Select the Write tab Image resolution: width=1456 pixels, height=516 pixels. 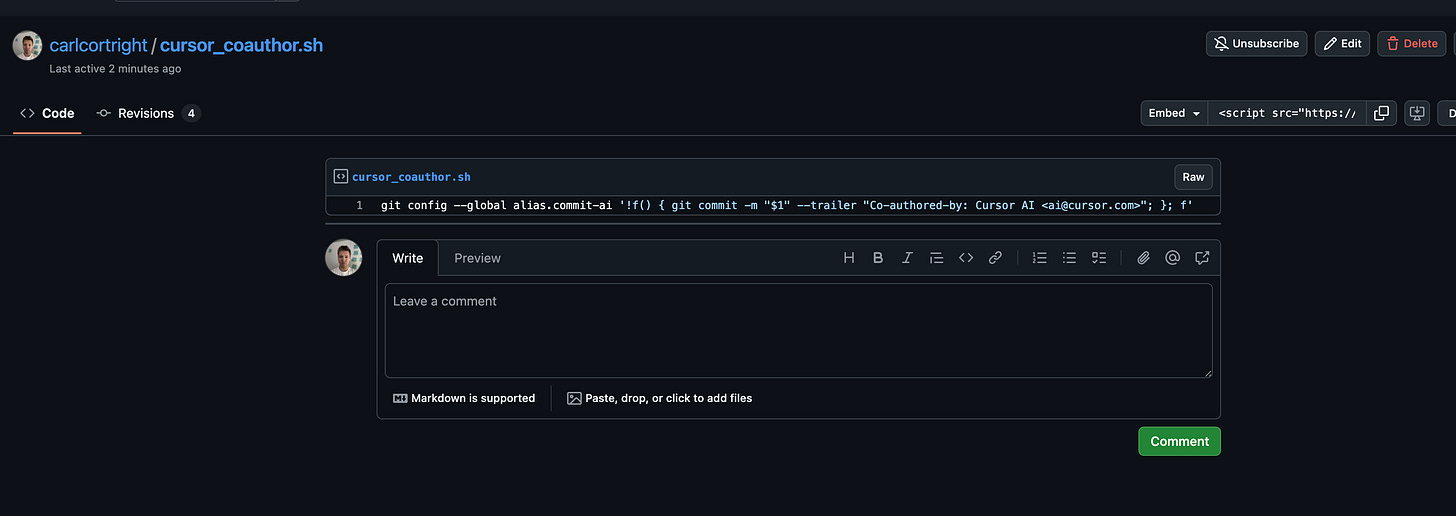coord(407,258)
